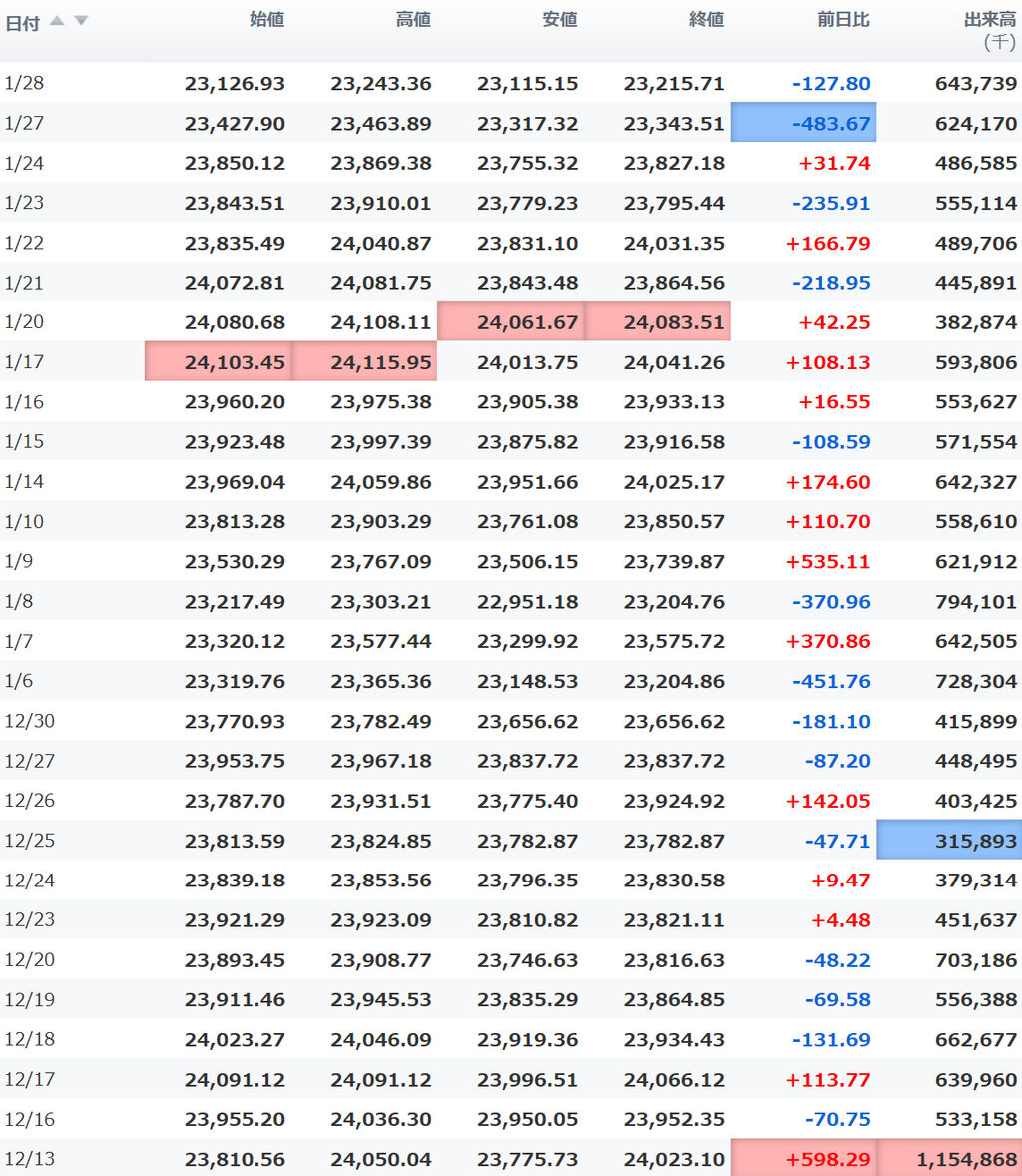Click volume 703,186 on 12/20
1022x1176 pixels.
(975, 960)
